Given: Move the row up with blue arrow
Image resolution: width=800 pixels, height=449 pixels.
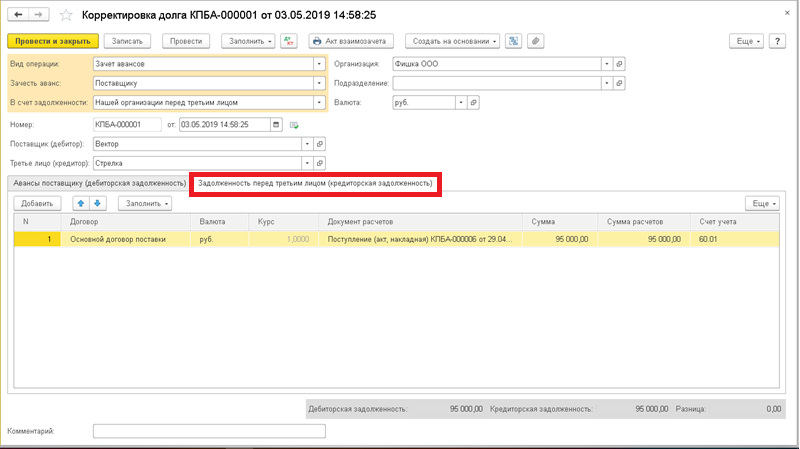Looking at the screenshot, I should point(81,204).
